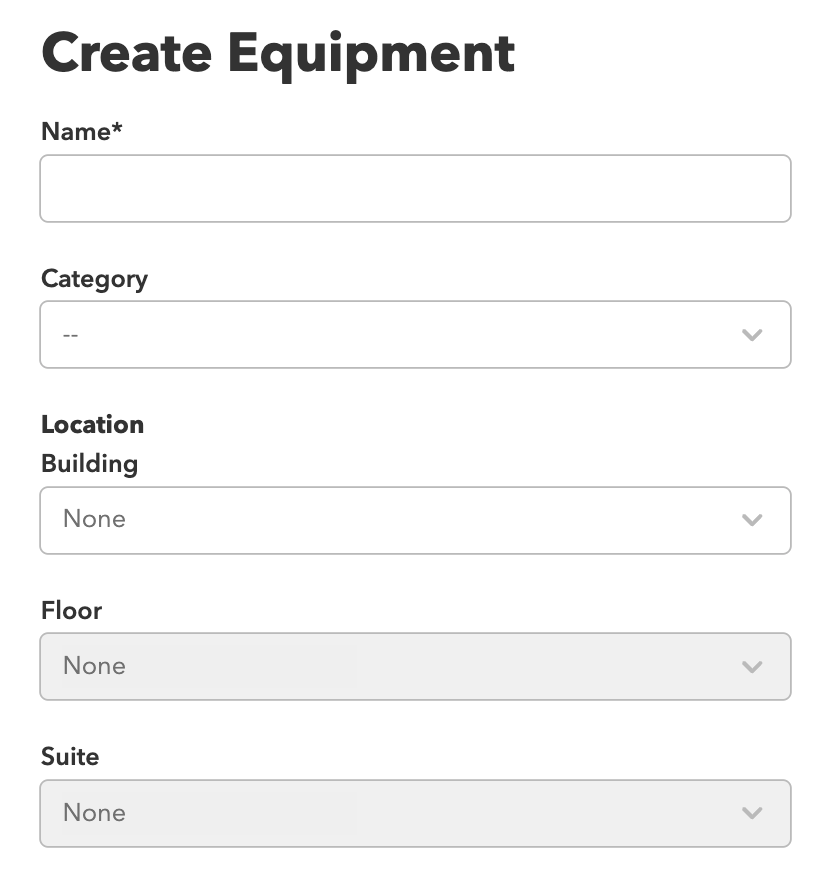Click the Floor dropdown chevron arrow
This screenshot has width=840, height=882.
pos(752,667)
